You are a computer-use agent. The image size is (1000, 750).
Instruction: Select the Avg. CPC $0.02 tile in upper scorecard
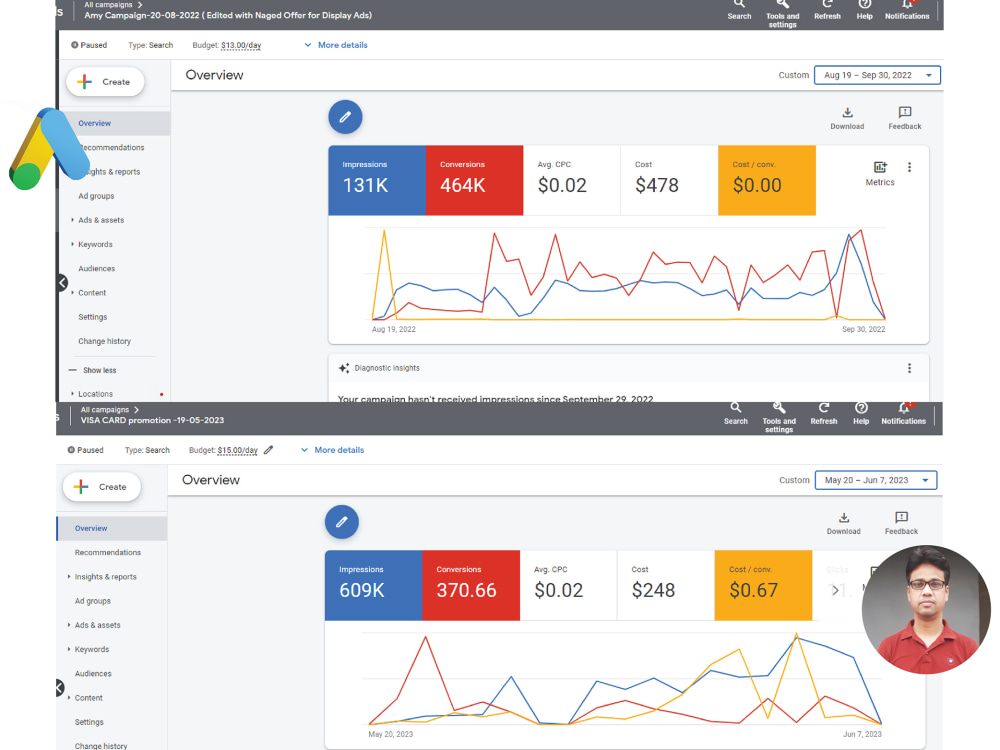click(571, 180)
